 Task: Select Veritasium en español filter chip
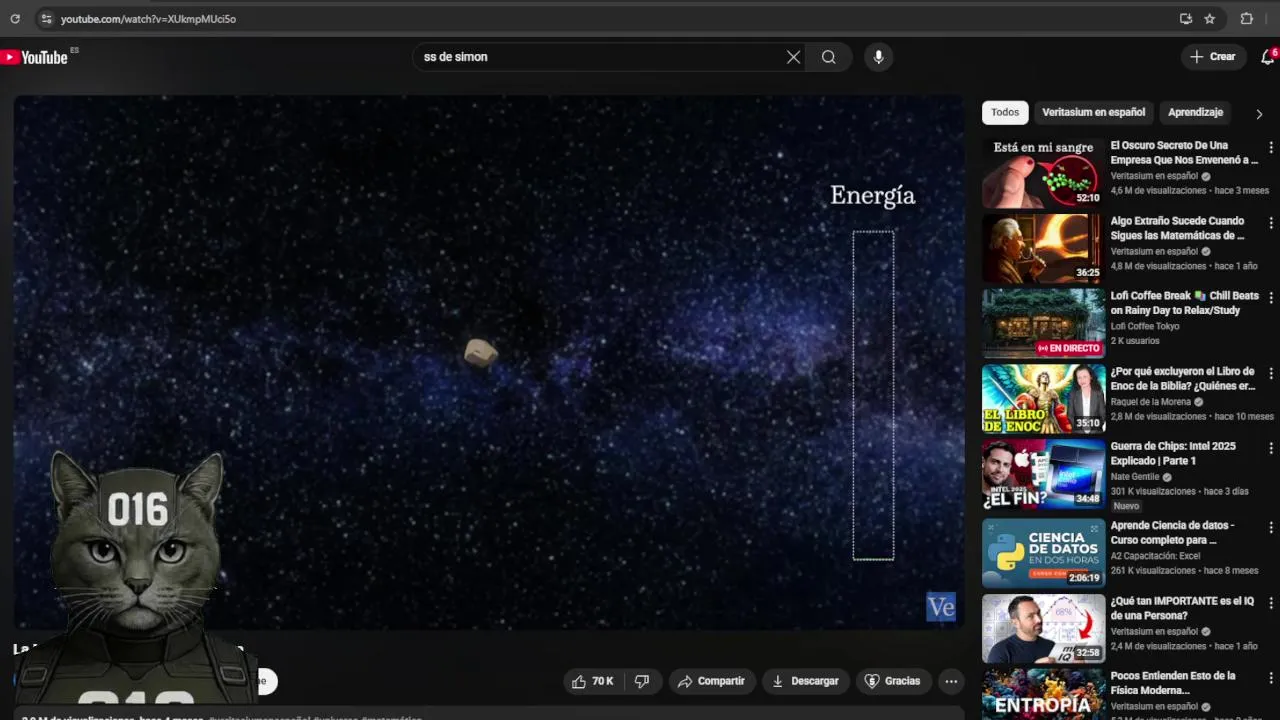pyautogui.click(x=1093, y=112)
